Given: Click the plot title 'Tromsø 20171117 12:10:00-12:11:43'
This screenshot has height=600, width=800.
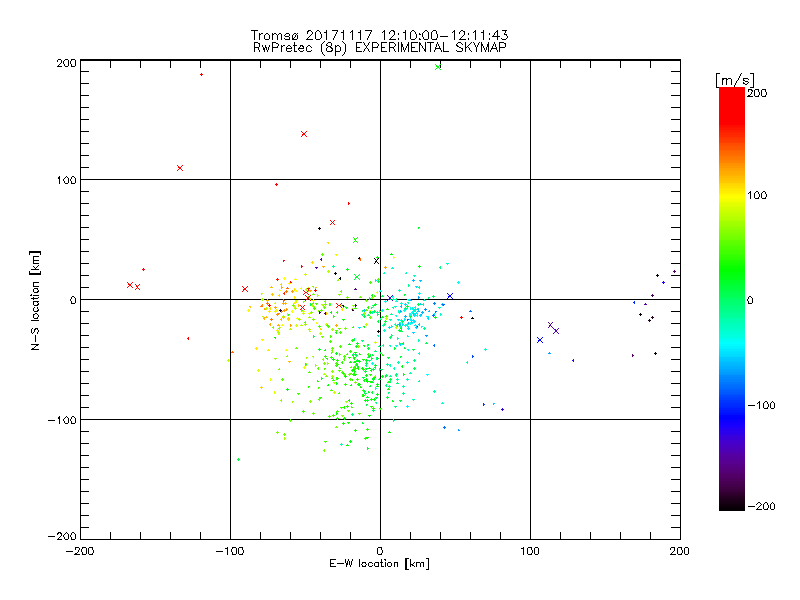Looking at the screenshot, I should [x=380, y=35].
